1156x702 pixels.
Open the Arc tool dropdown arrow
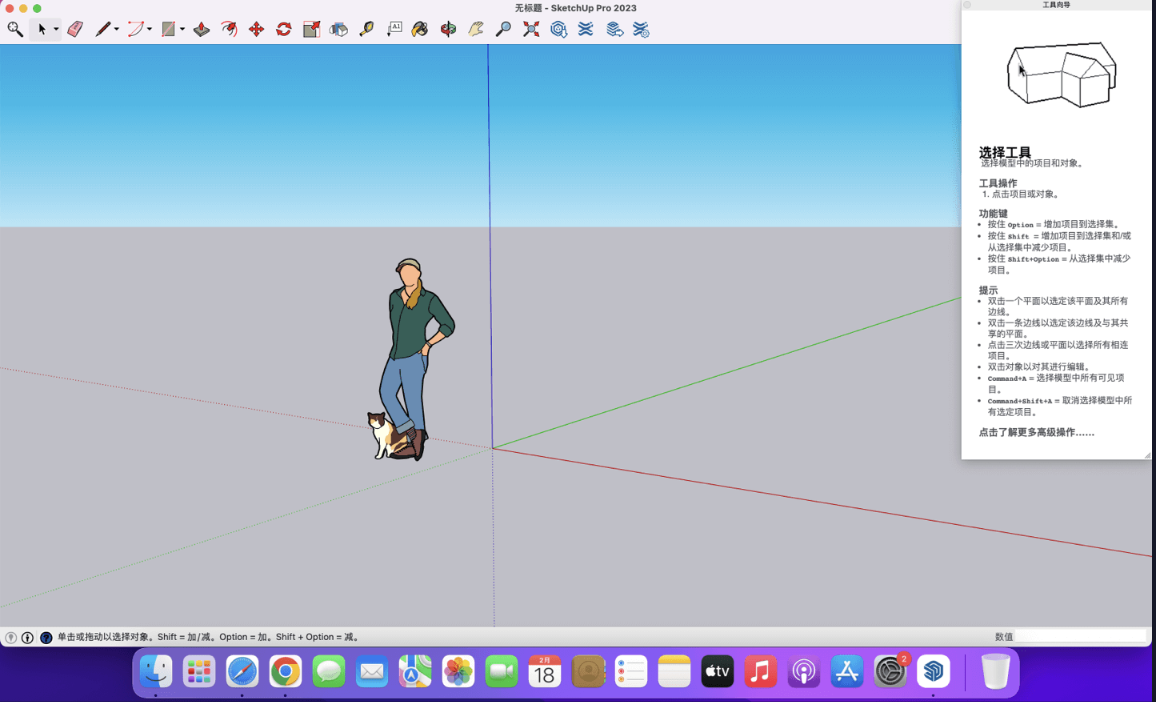tap(150, 30)
